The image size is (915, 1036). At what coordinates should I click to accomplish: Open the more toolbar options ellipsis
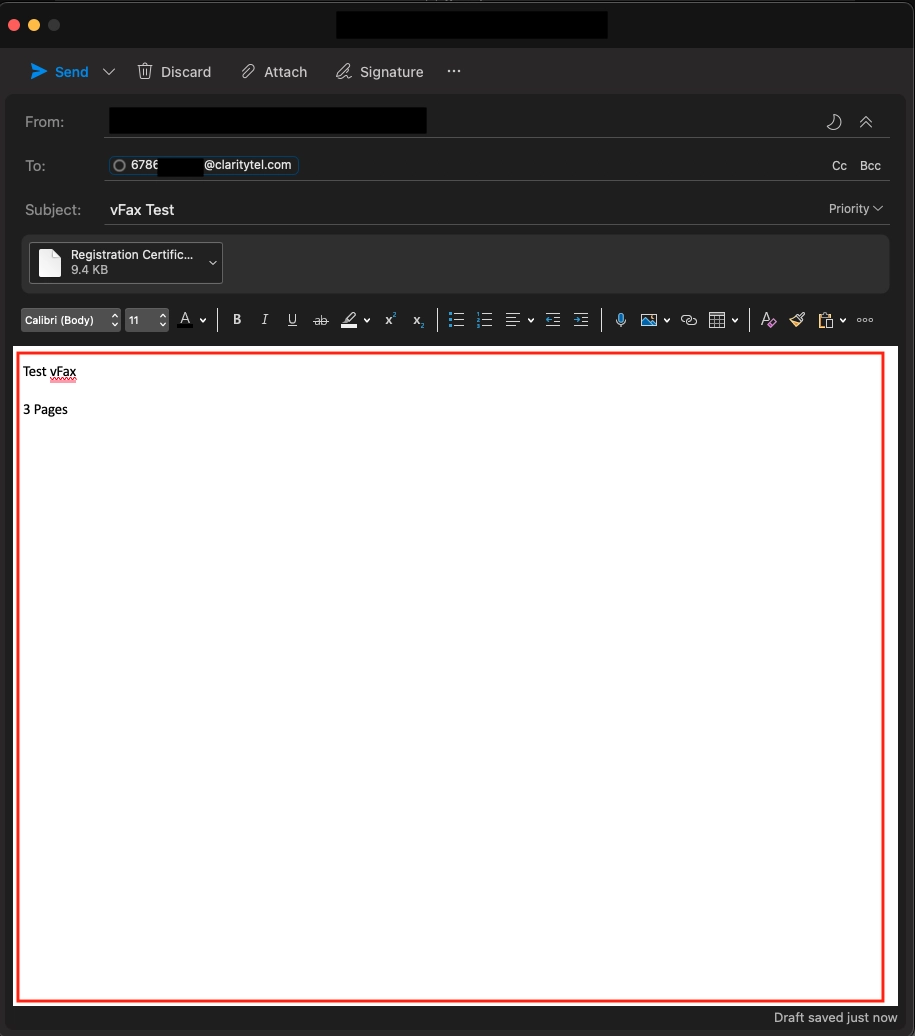[x=454, y=71]
